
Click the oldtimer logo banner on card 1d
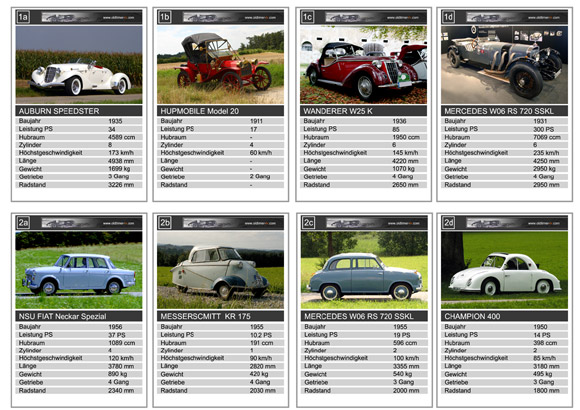(514, 17)
